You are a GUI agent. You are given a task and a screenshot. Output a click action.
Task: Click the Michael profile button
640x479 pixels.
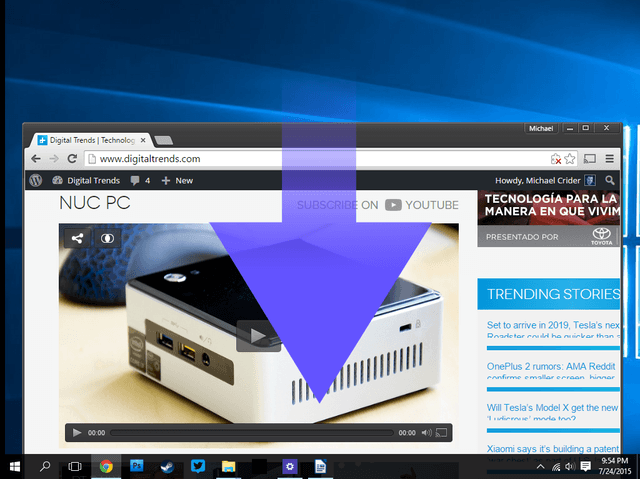point(541,129)
